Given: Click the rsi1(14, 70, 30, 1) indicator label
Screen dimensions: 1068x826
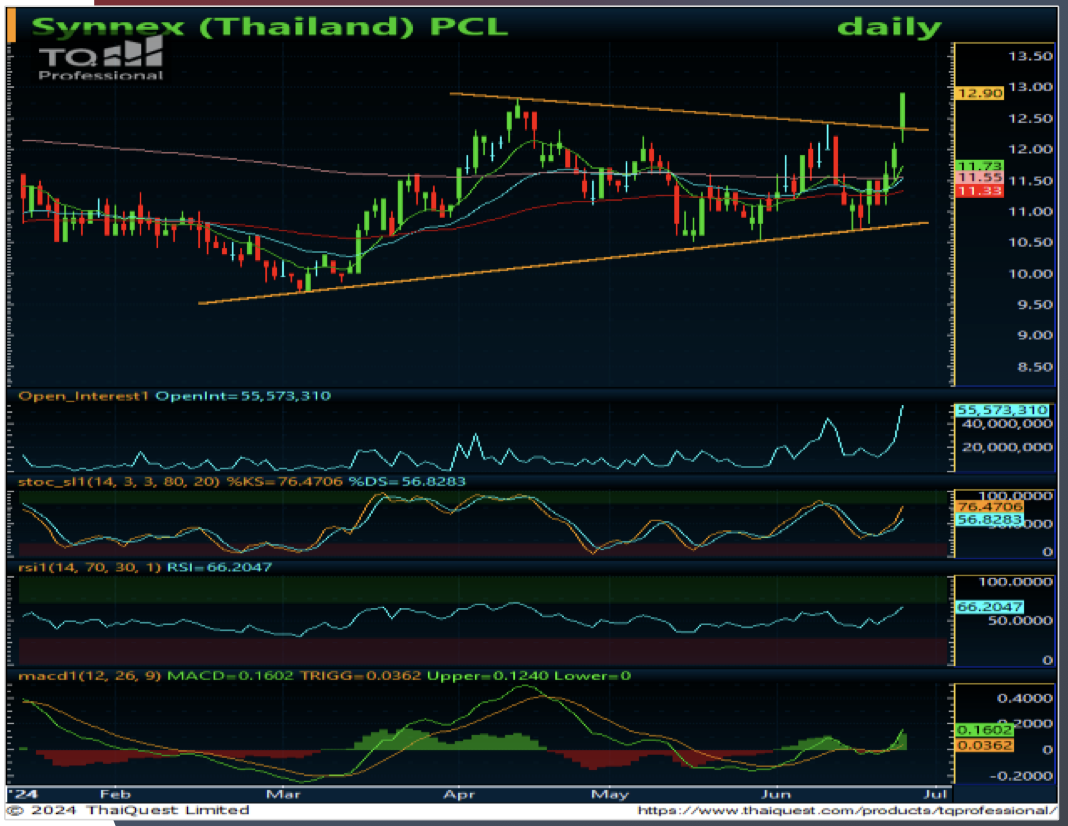Looking at the screenshot, I should pos(90,567).
